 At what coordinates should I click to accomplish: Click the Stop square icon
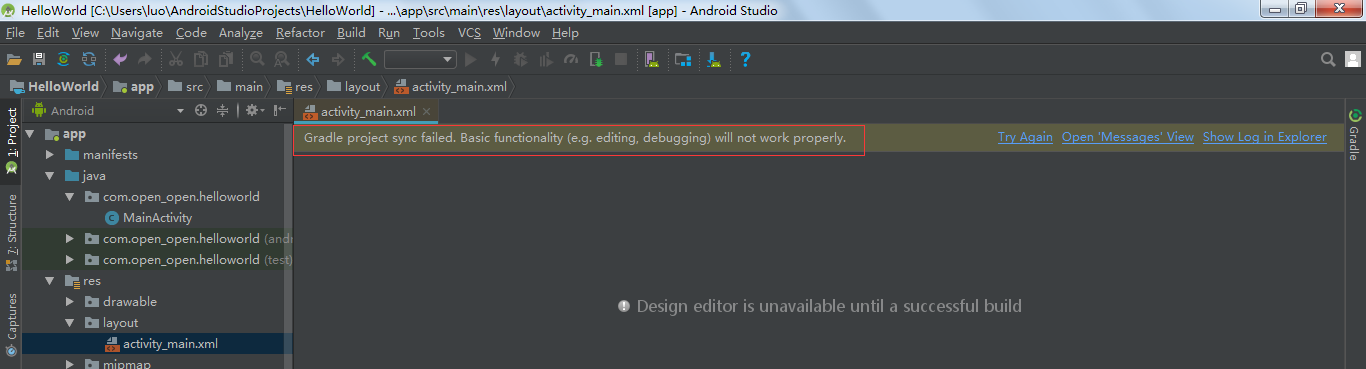pos(621,60)
